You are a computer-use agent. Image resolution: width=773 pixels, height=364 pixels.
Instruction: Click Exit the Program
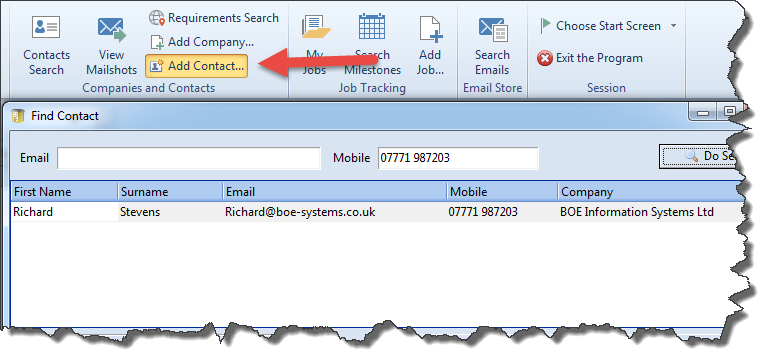point(590,58)
